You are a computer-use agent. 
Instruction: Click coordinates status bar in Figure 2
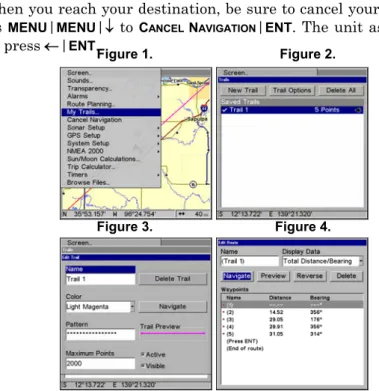coord(292,214)
